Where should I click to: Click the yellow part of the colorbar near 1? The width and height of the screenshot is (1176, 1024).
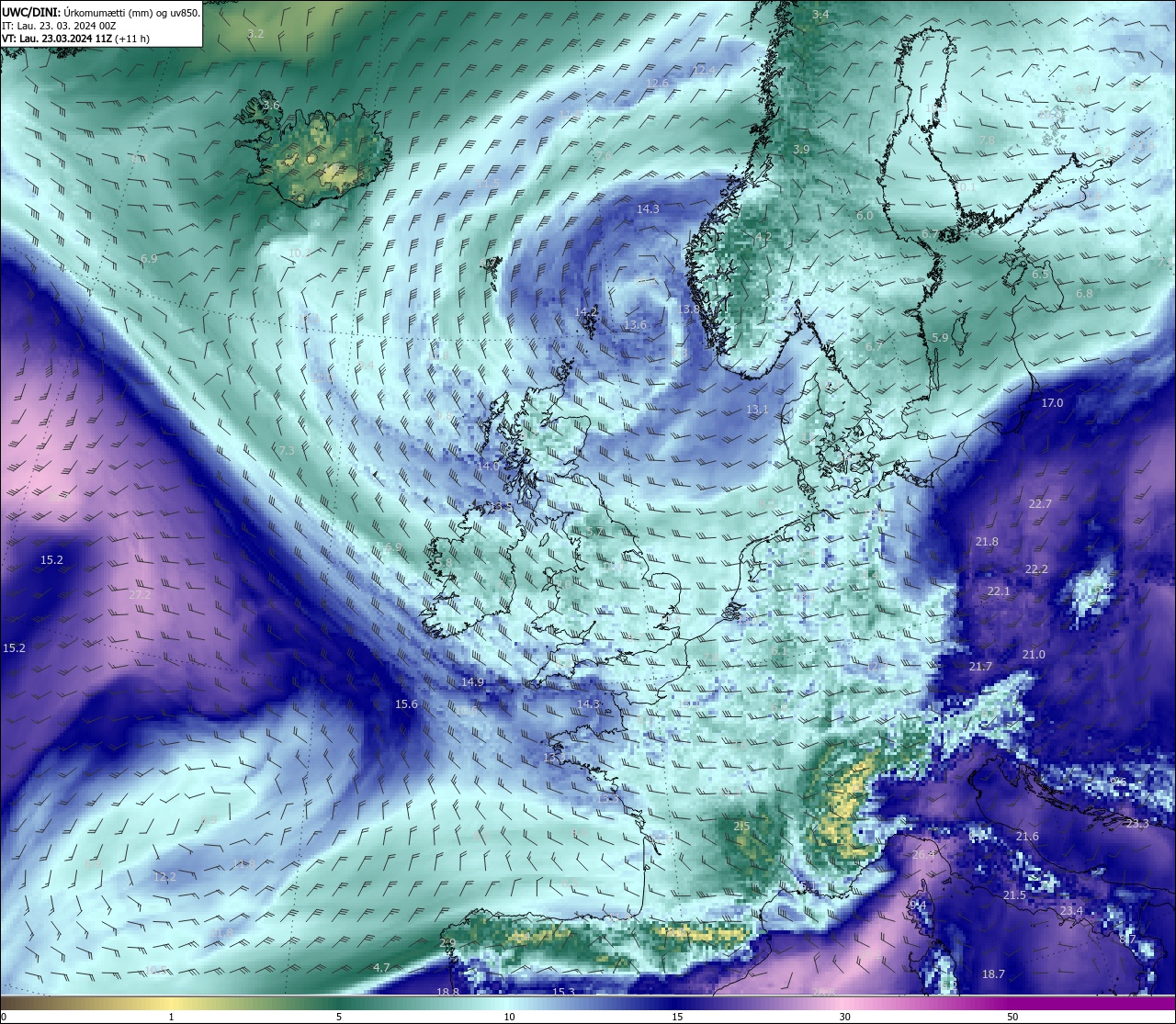tap(172, 1003)
